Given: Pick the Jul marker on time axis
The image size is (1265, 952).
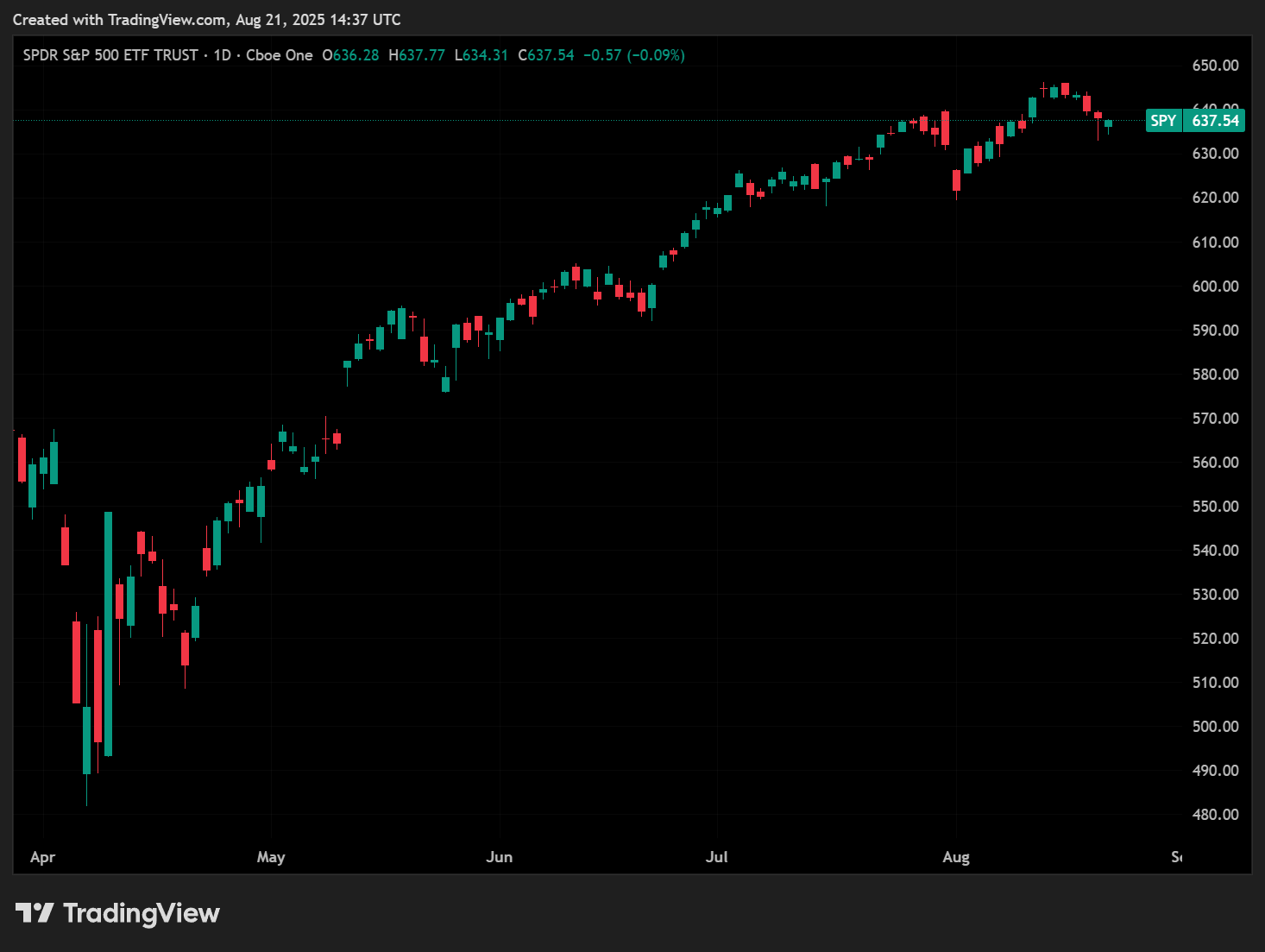Looking at the screenshot, I should coord(716,857).
